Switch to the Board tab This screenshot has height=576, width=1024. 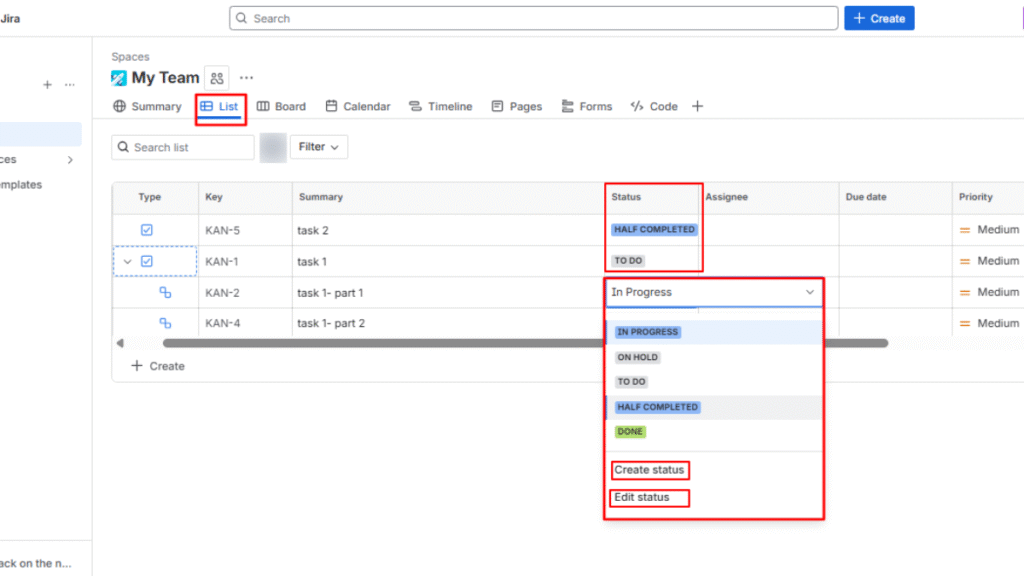point(281,106)
